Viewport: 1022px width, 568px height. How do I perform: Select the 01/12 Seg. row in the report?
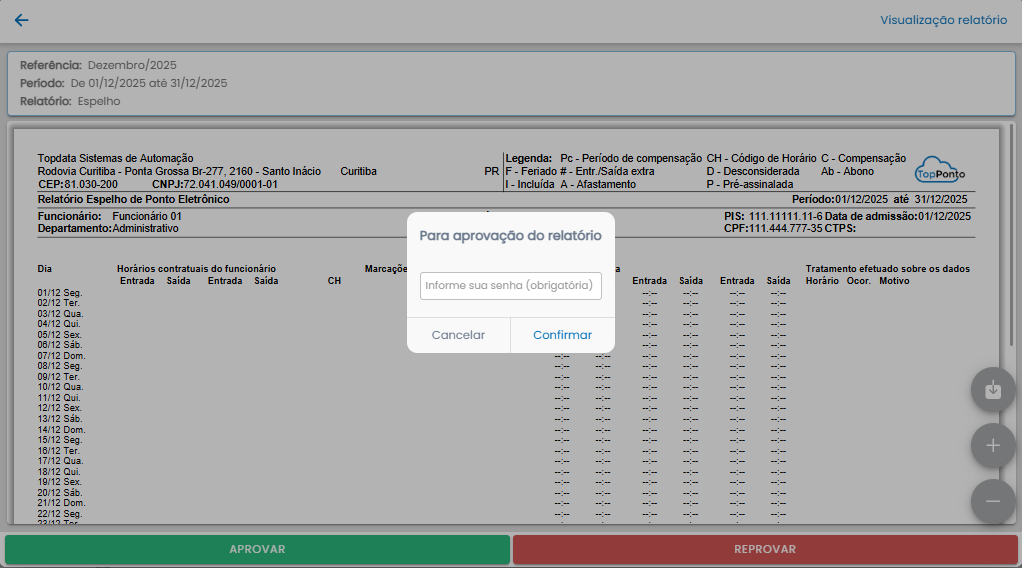60,292
